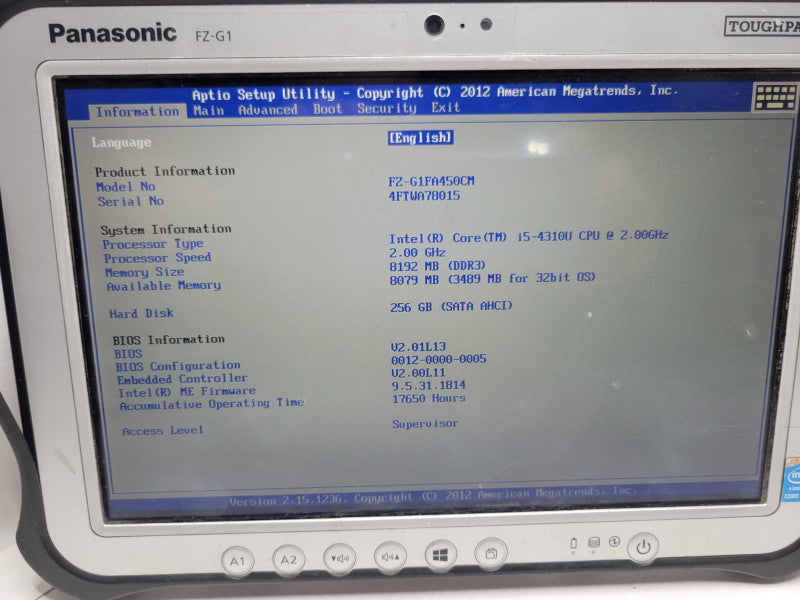The height and width of the screenshot is (600, 800).
Task: Click the Embedded Controller version V2.00L11
Action: pyautogui.click(x=418, y=372)
